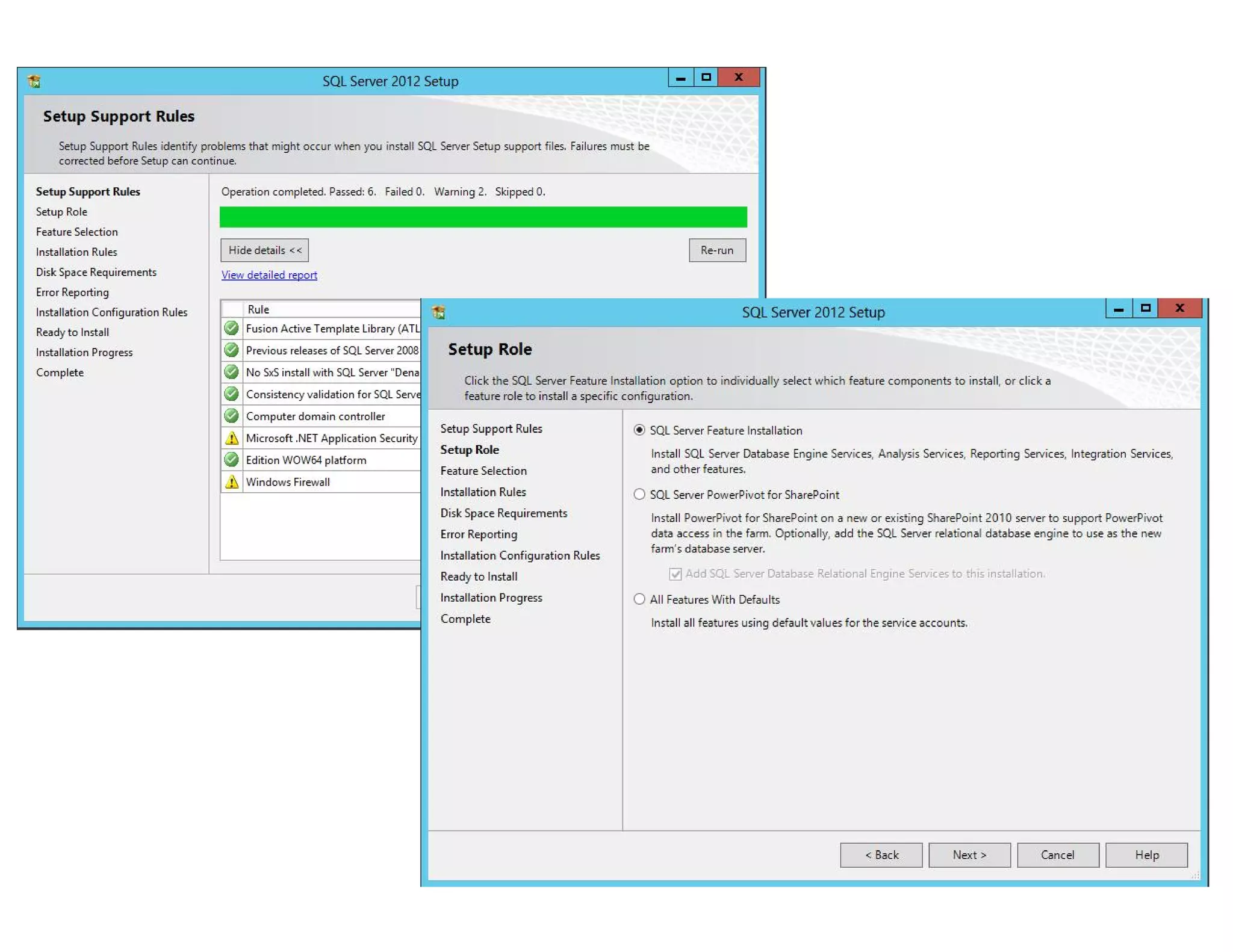Click the Next > button
This screenshot has height=952, width=1233.
[x=969, y=855]
